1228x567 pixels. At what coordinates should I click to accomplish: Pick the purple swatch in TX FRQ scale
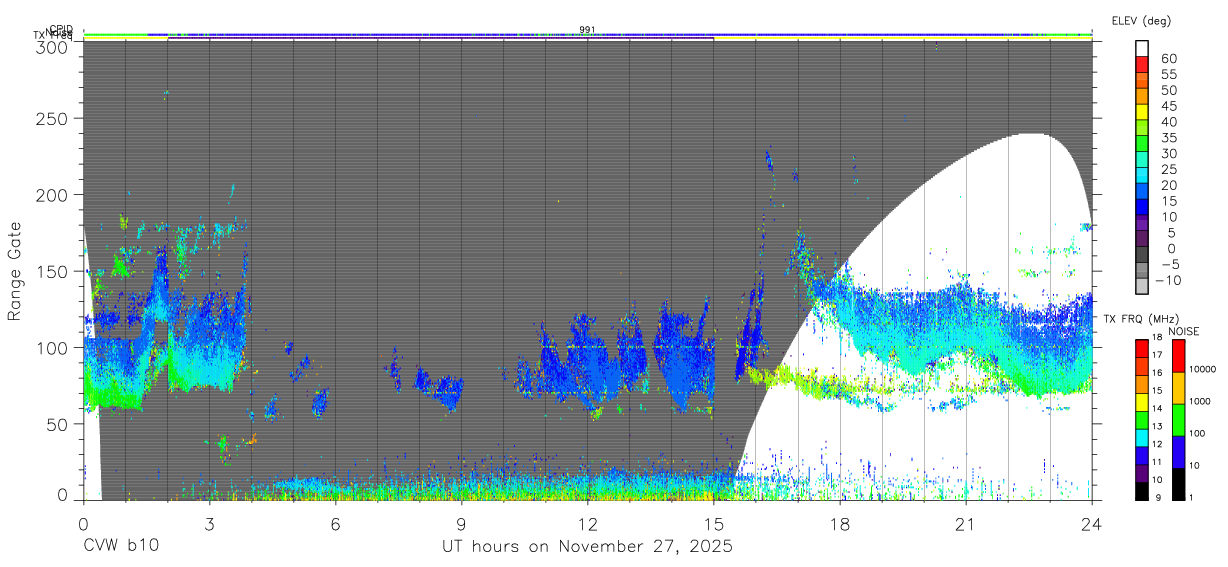point(1142,473)
